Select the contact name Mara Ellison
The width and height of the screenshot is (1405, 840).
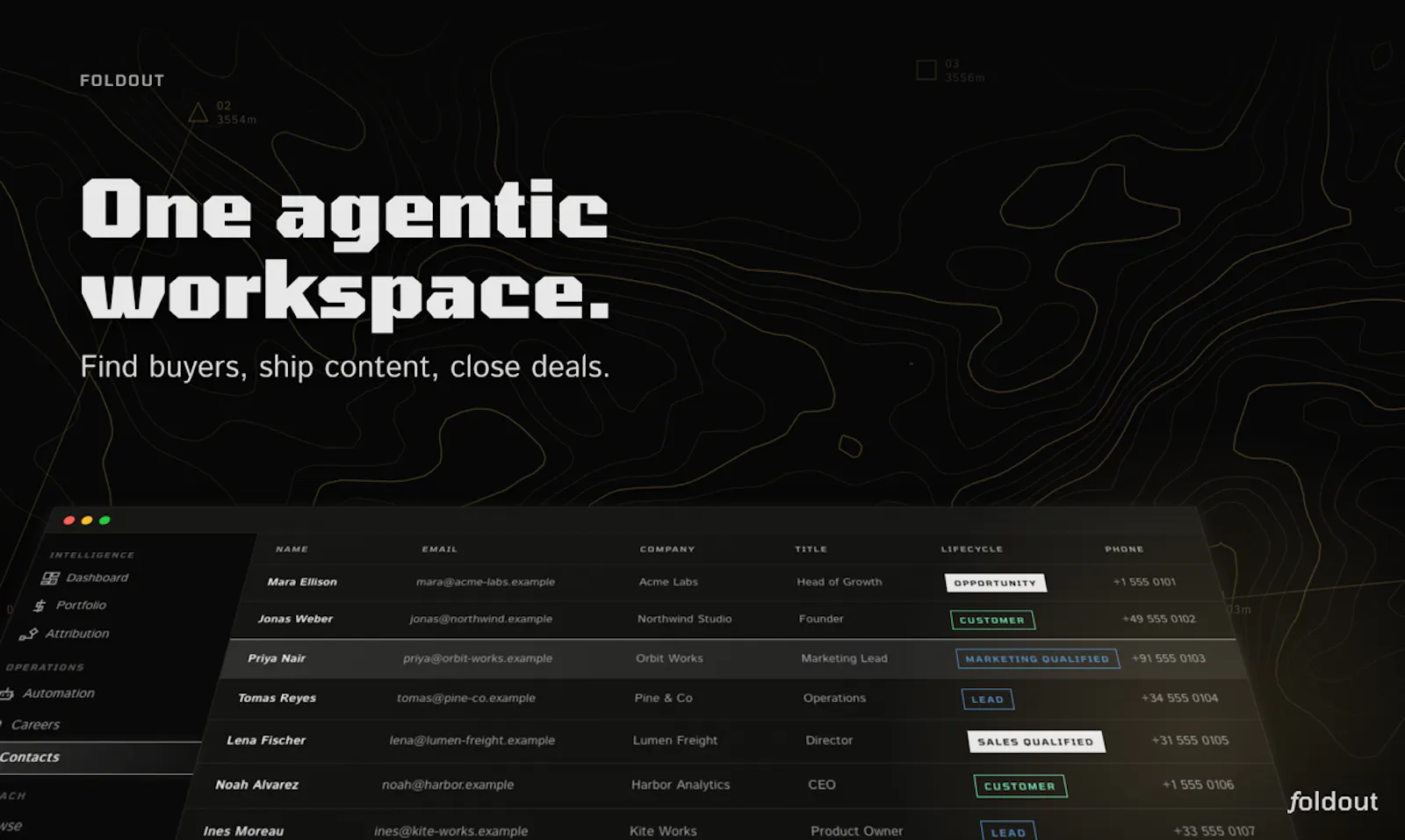pos(302,582)
